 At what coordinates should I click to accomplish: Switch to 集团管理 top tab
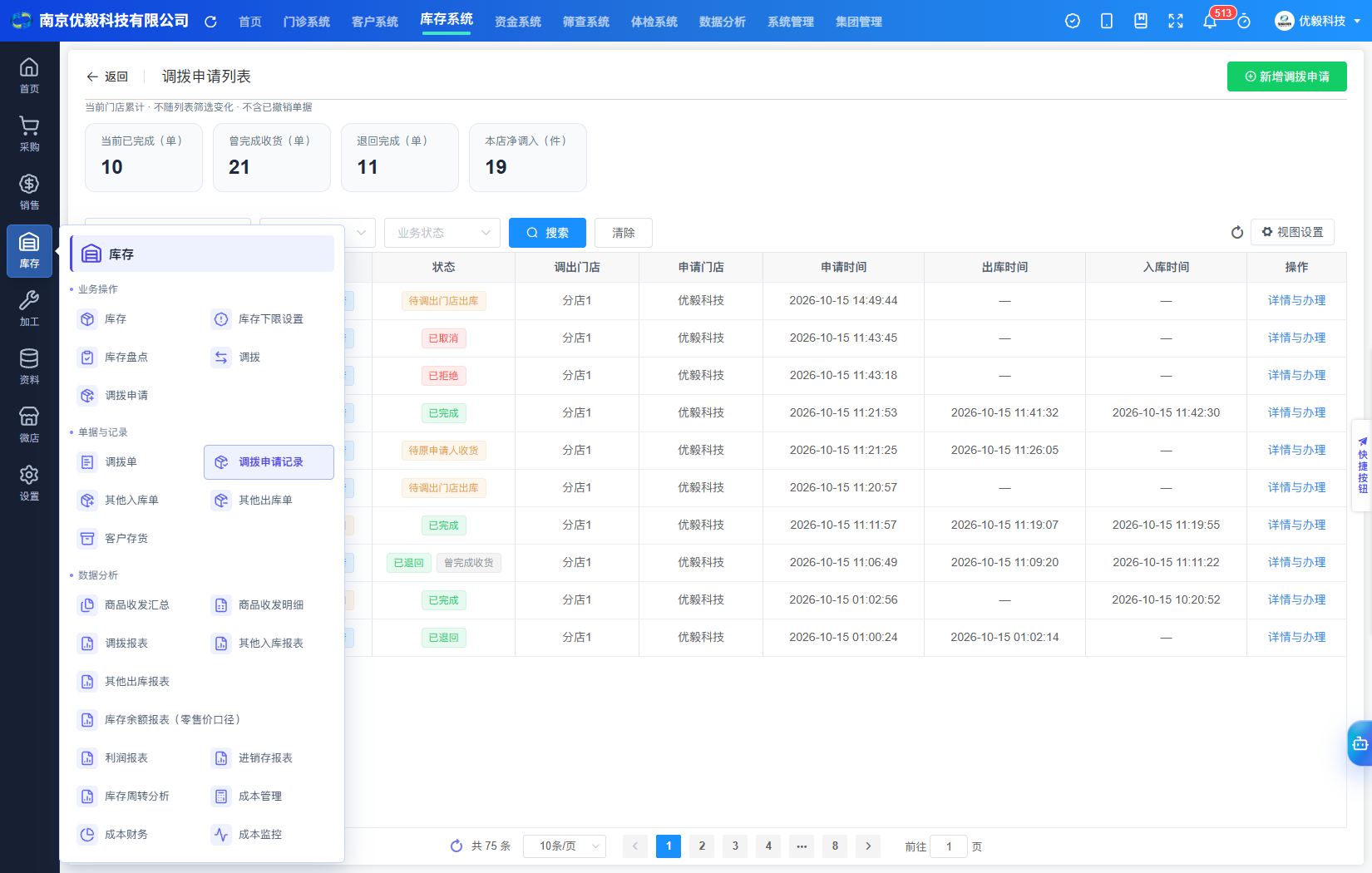(x=859, y=22)
